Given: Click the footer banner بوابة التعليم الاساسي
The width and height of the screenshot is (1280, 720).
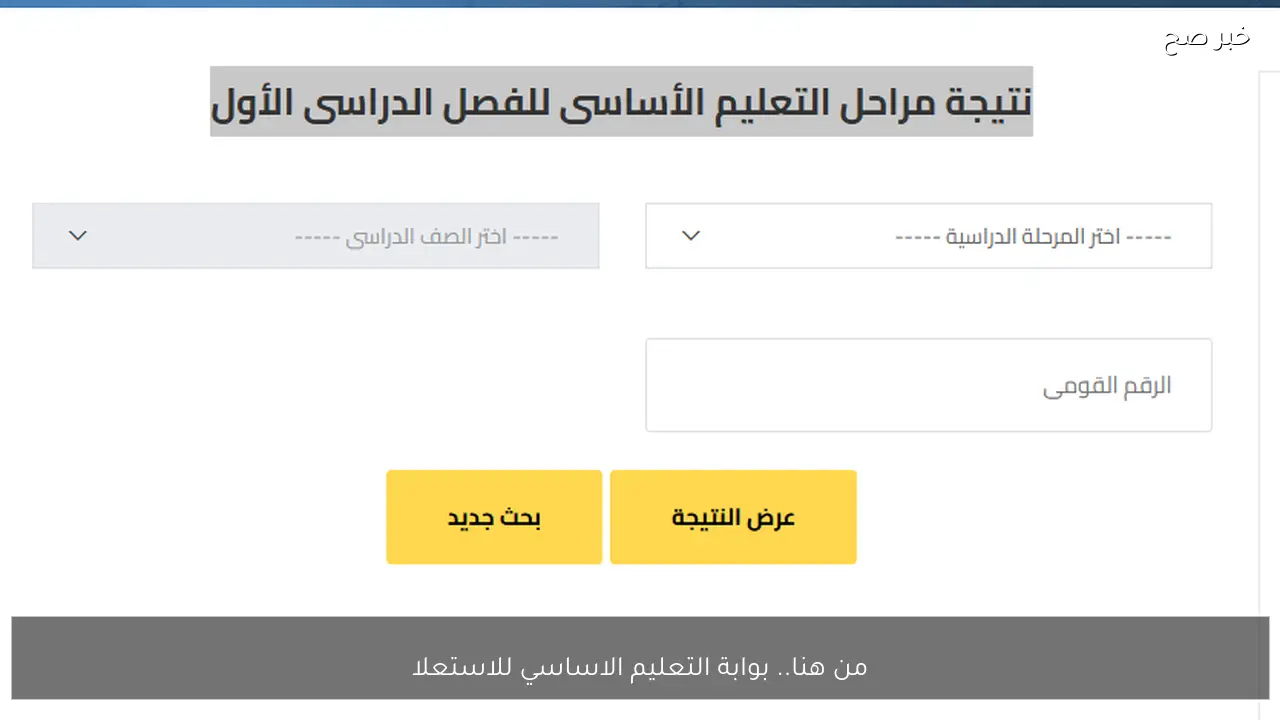Looking at the screenshot, I should tap(638, 666).
